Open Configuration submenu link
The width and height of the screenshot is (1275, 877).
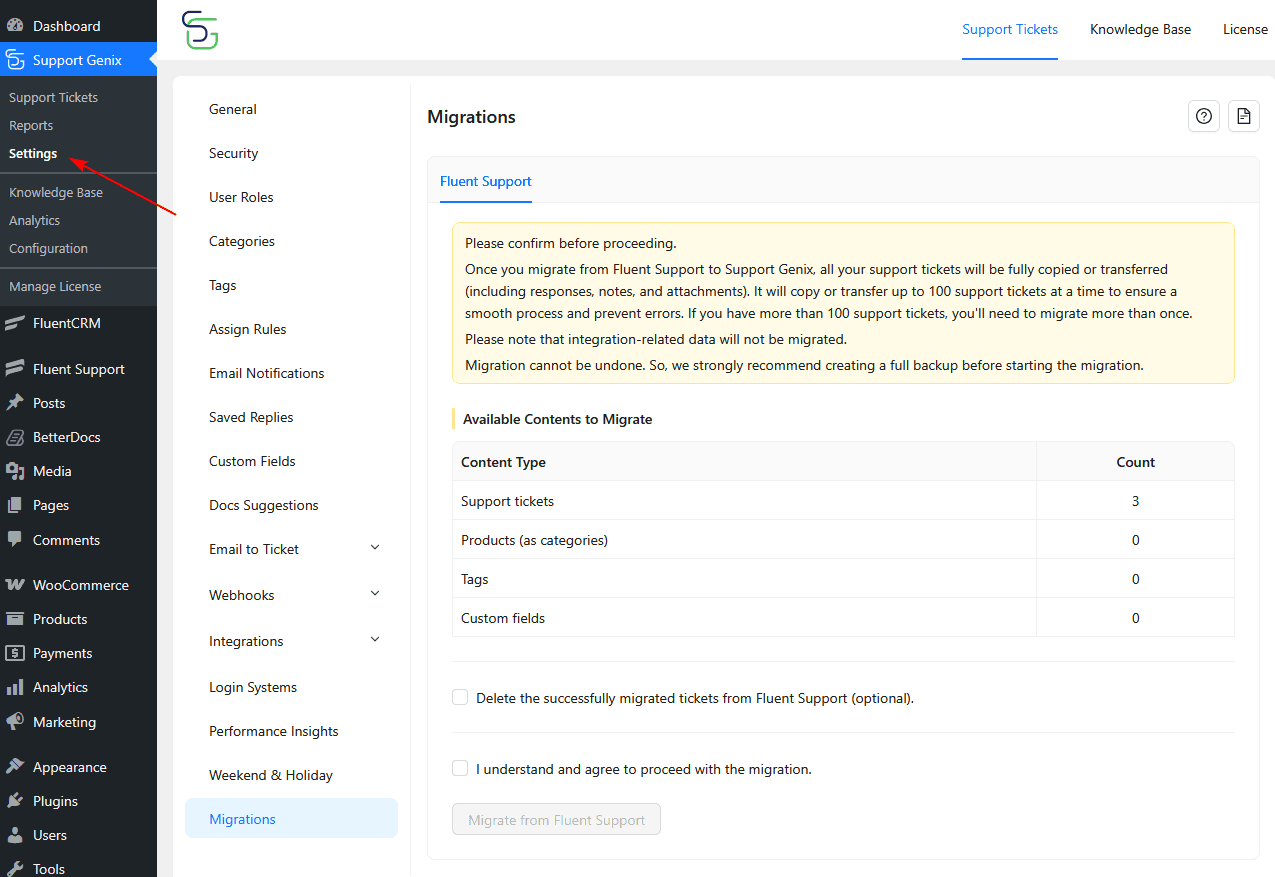(49, 248)
